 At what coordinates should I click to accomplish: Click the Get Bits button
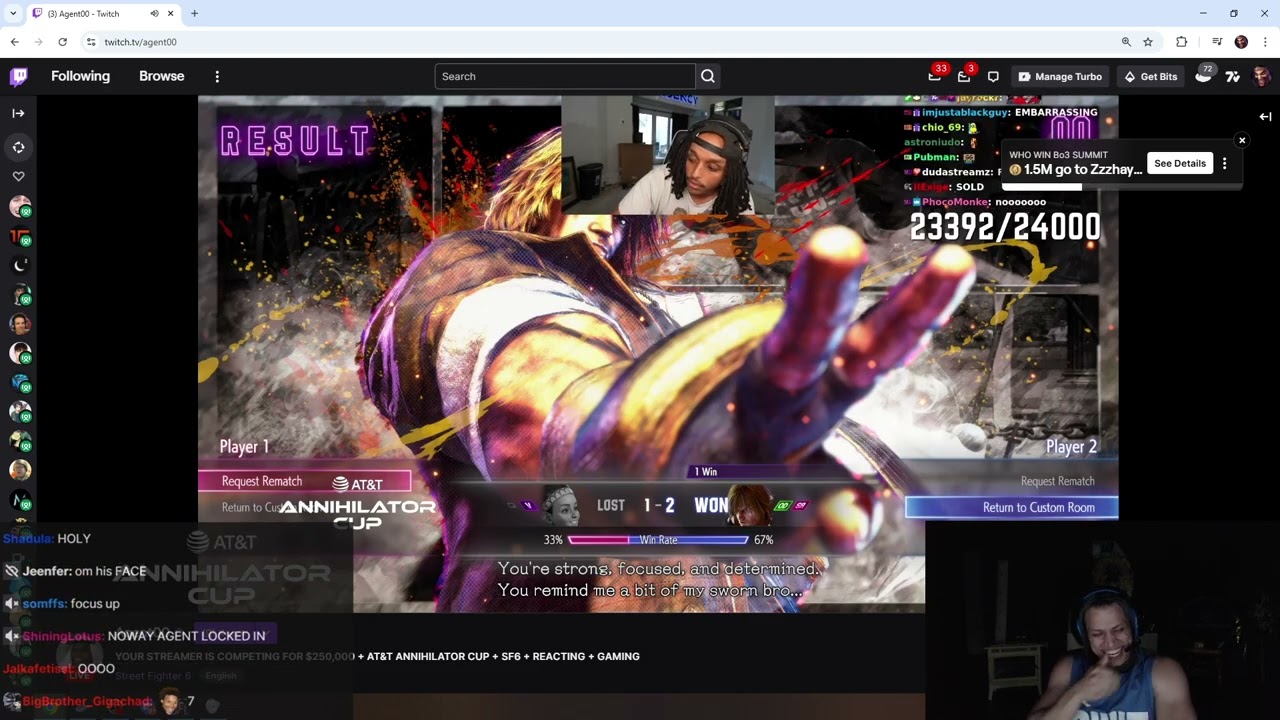(1151, 76)
